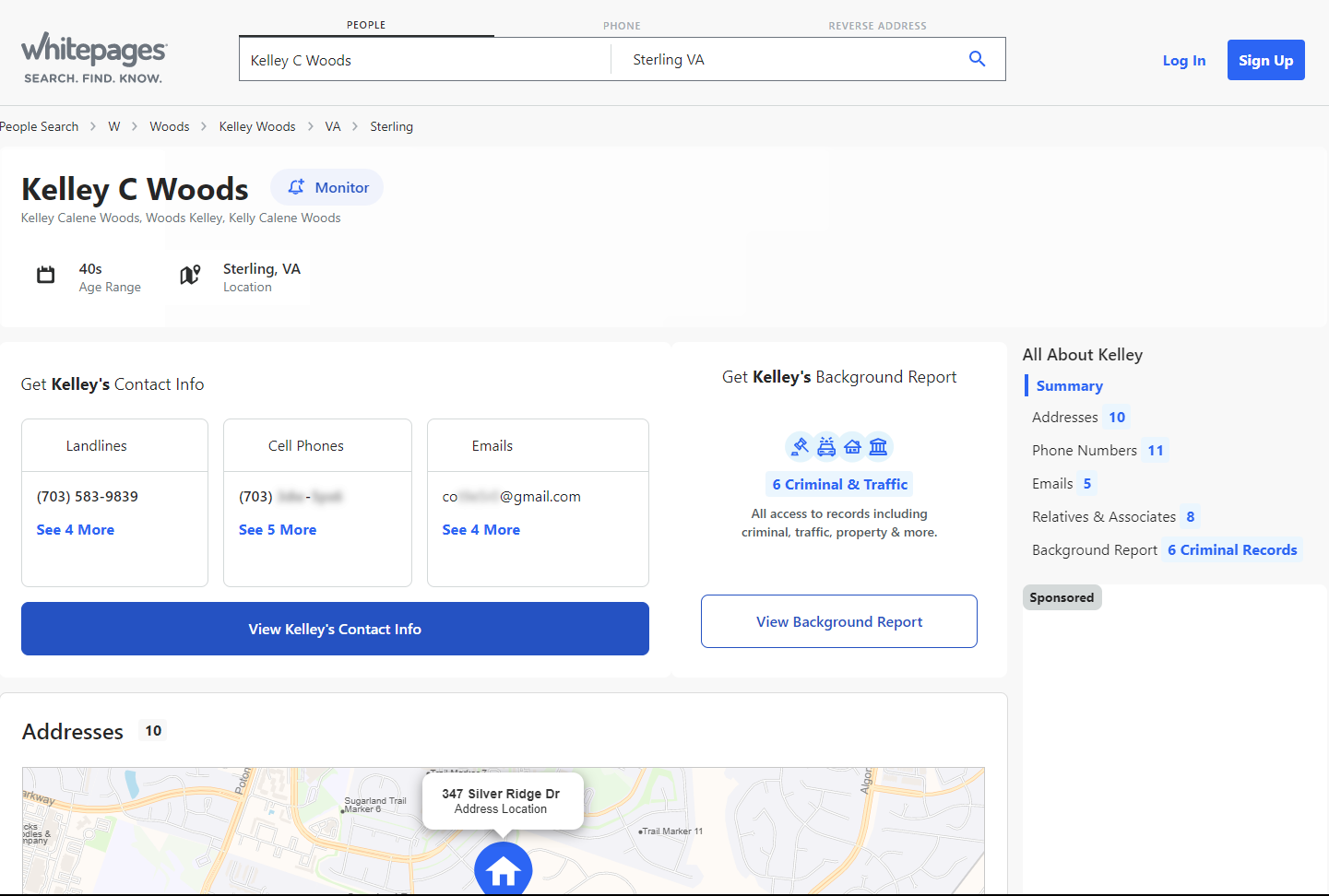Click the Whitepages logo
Image resolution: width=1329 pixels, height=896 pixels.
pyautogui.click(x=94, y=58)
